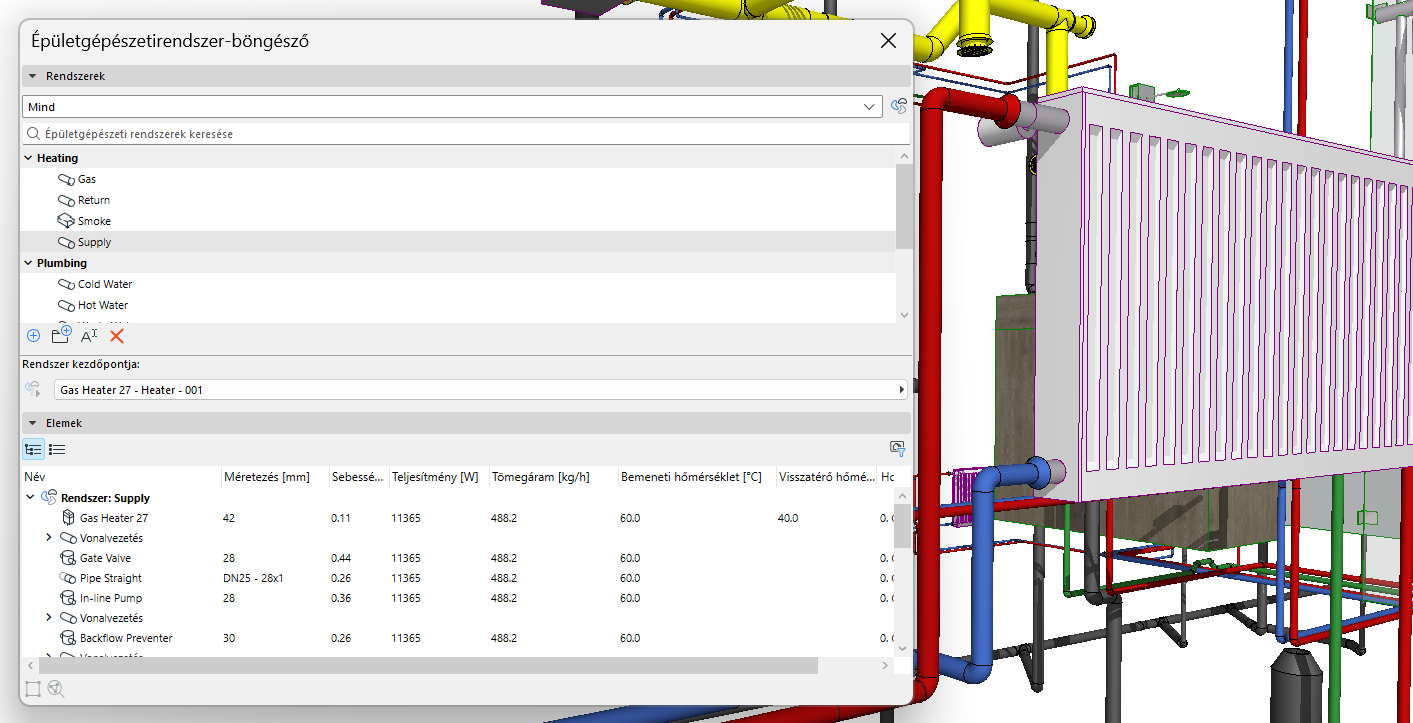Click the zoom to selection icon at bottom
This screenshot has height=723, width=1413.
pos(56,688)
